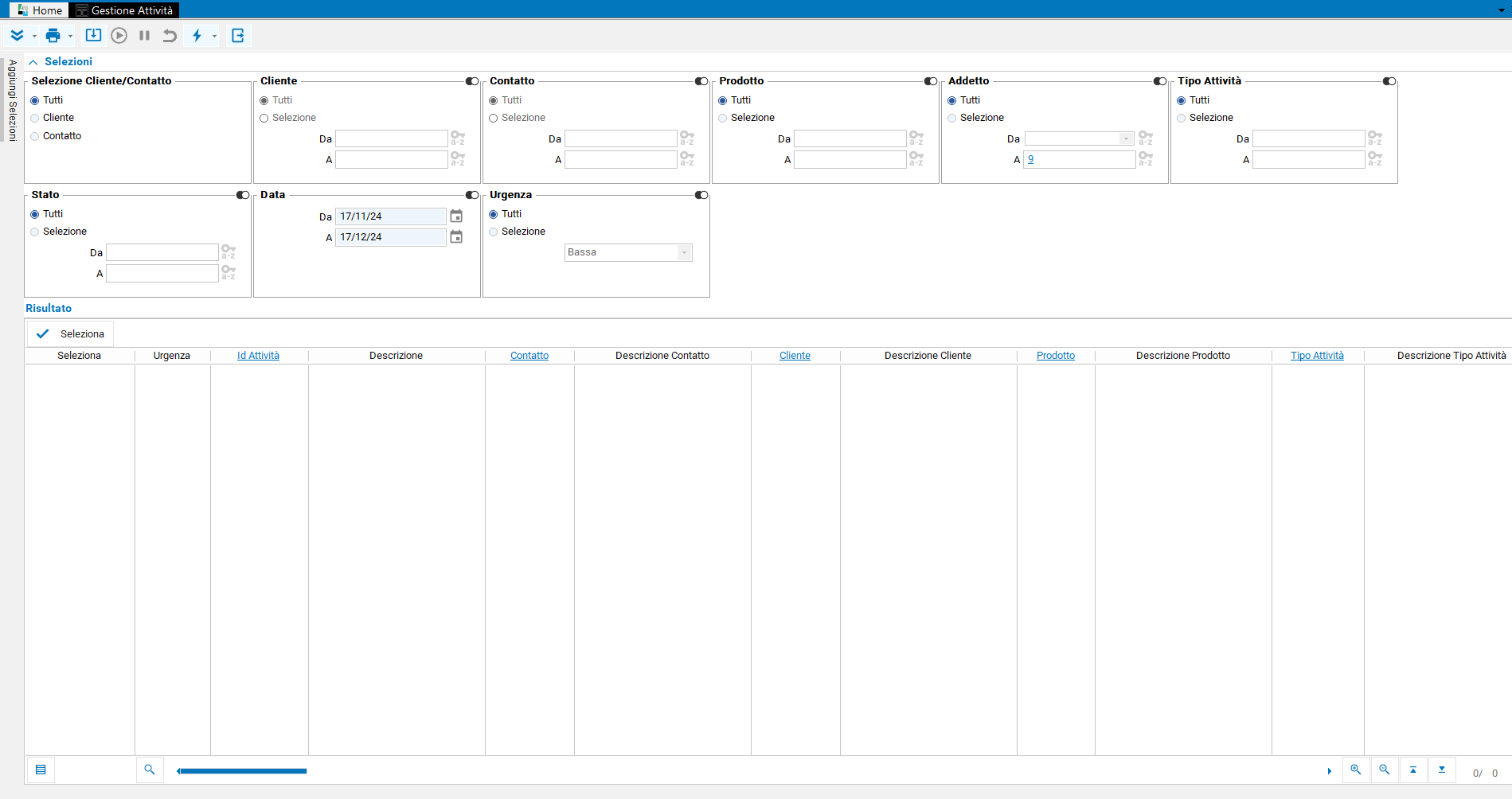The height and width of the screenshot is (799, 1512).
Task: Click the Data Da date field 17/11/24
Action: pos(390,216)
